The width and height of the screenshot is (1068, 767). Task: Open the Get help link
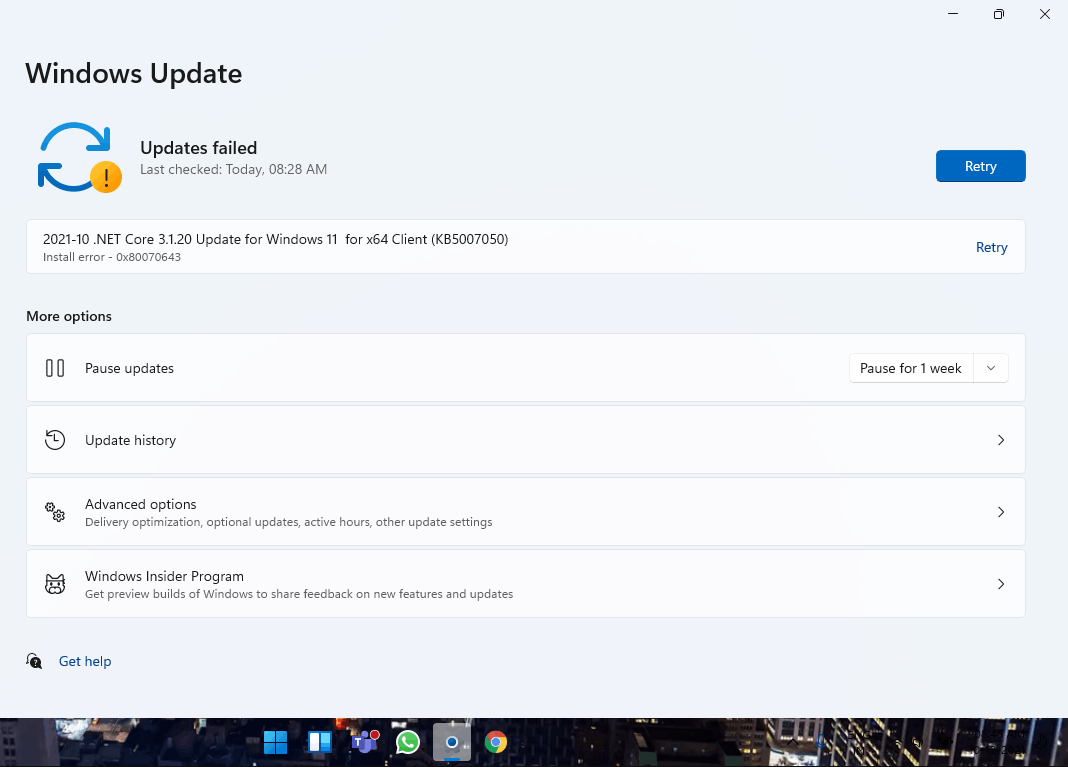[x=84, y=661]
